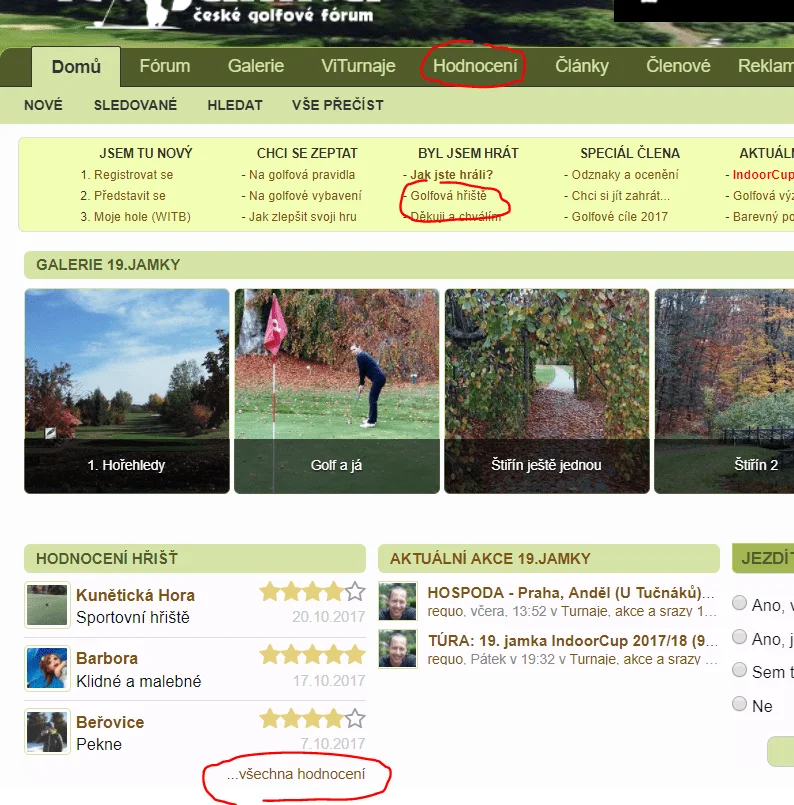Open Na golfové vybavení link
This screenshot has height=805, width=794.
pos(305,196)
